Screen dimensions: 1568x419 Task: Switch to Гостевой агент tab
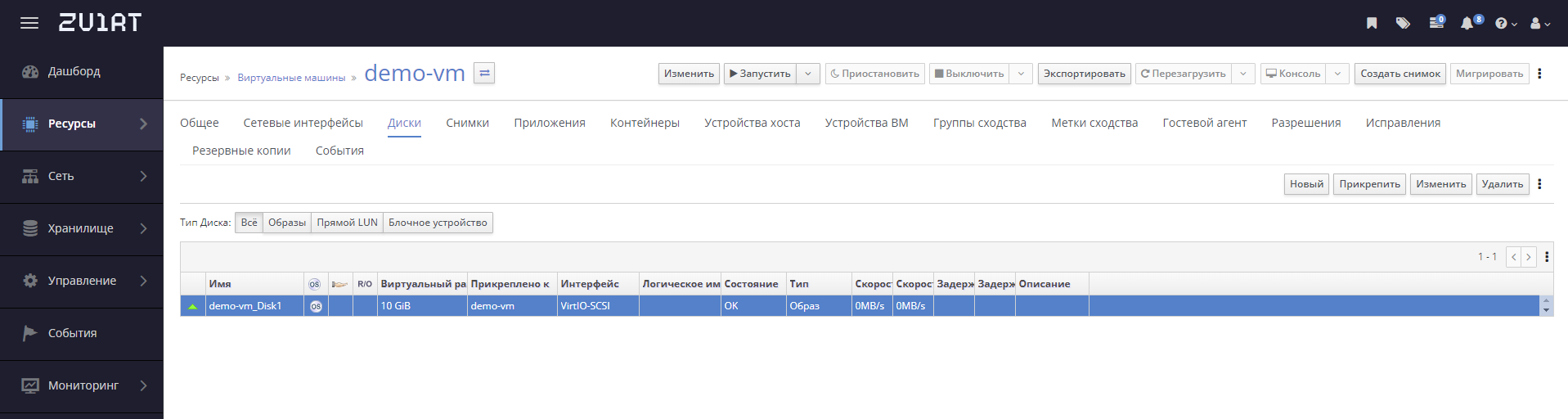pos(1205,123)
